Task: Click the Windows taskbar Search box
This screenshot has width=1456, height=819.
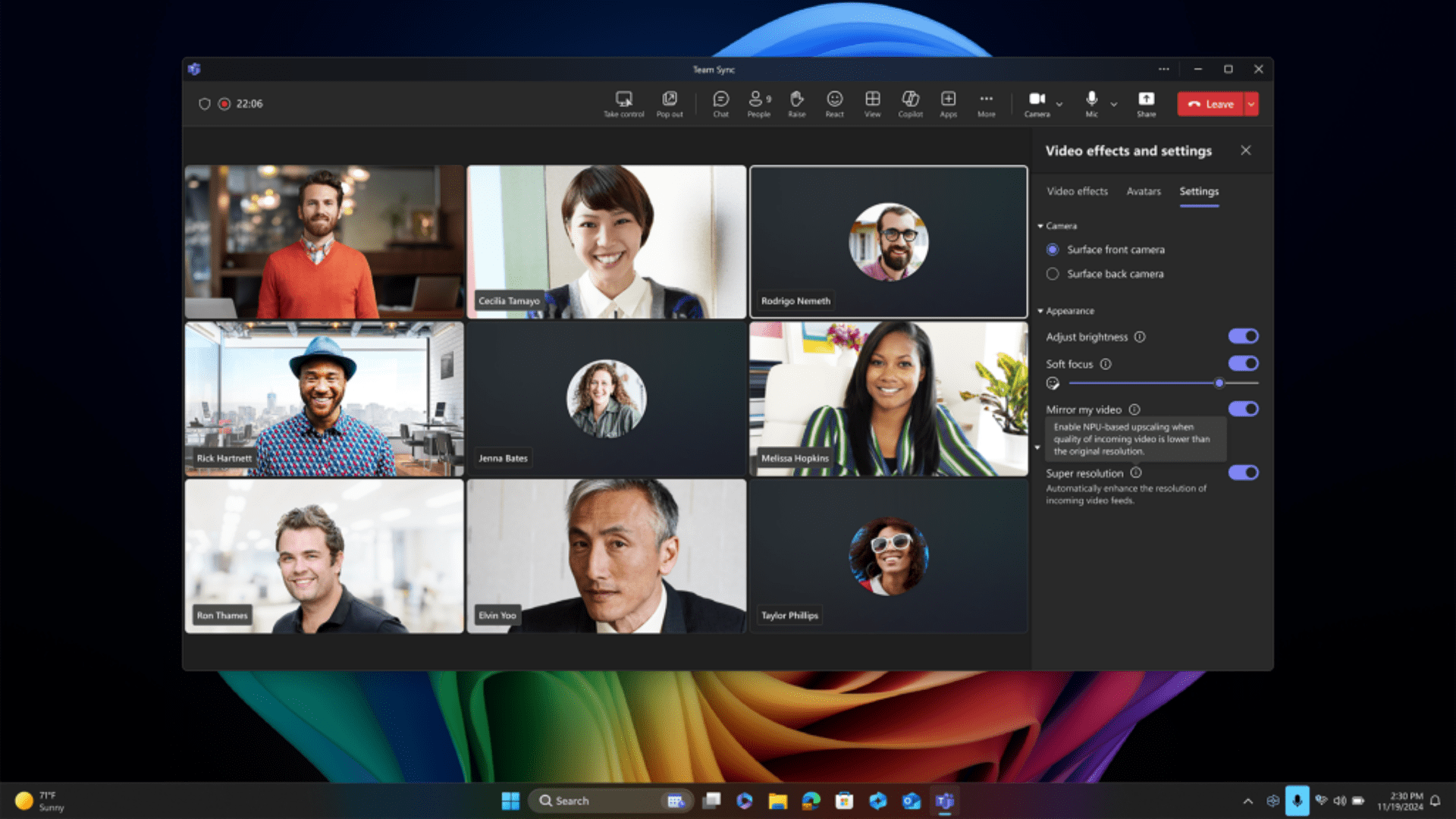Action: [x=599, y=801]
